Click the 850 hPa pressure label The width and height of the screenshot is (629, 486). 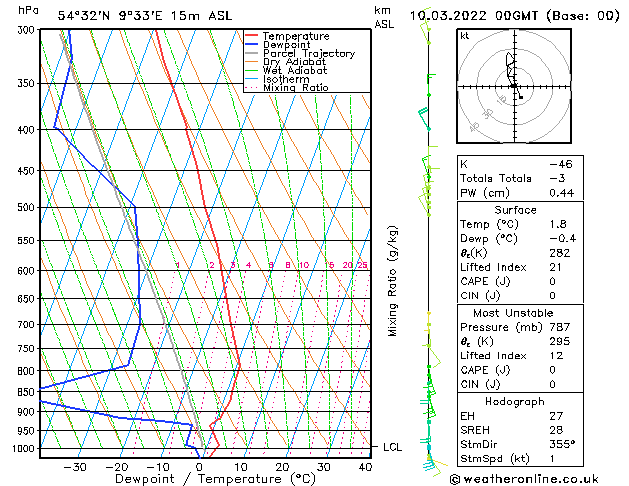28,392
